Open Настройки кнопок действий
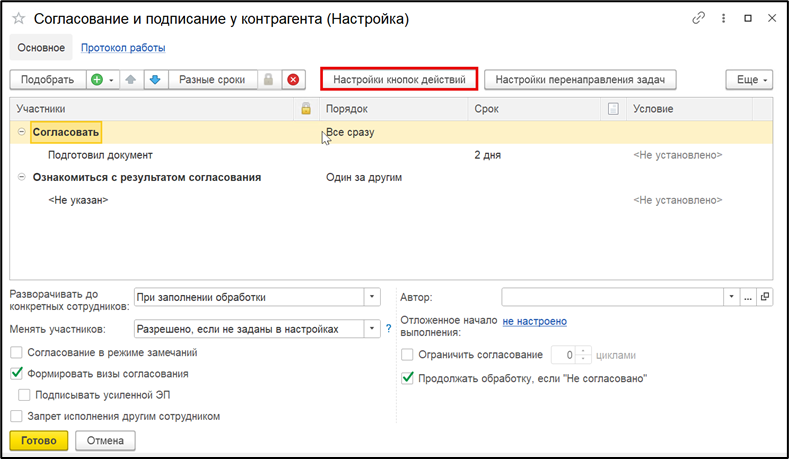This screenshot has width=789, height=459. 399,80
